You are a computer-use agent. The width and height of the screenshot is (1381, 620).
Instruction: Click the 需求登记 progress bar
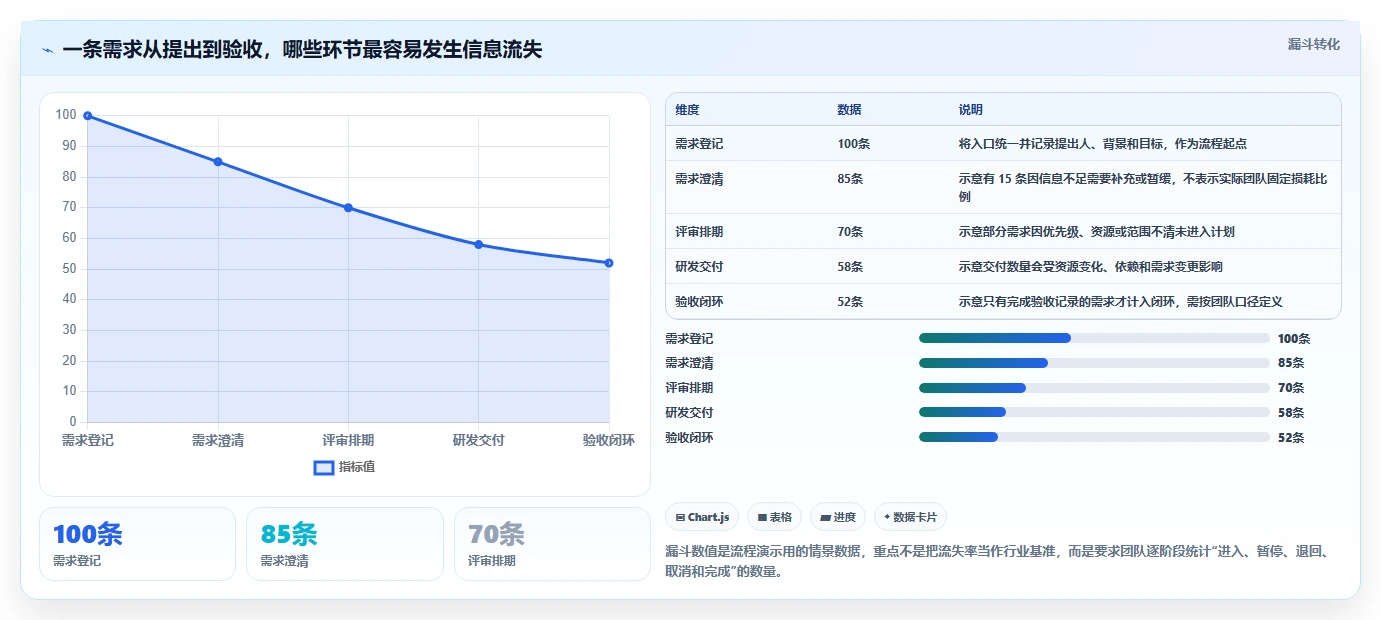click(1094, 338)
